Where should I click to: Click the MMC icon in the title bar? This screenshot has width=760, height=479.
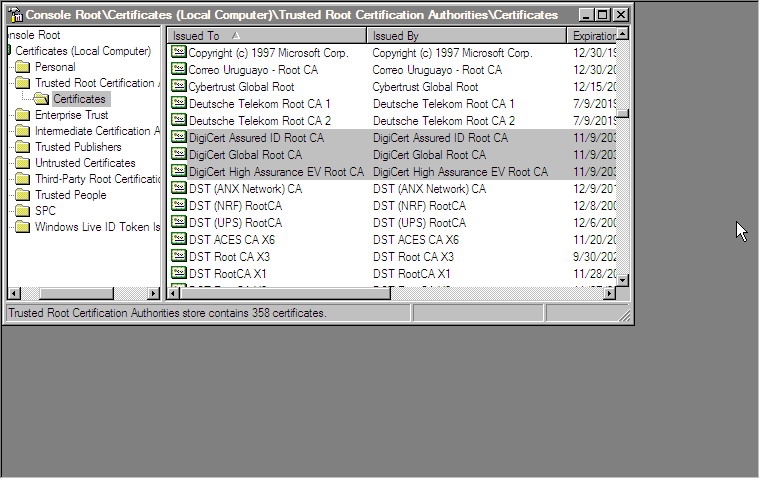pyautogui.click(x=15, y=15)
